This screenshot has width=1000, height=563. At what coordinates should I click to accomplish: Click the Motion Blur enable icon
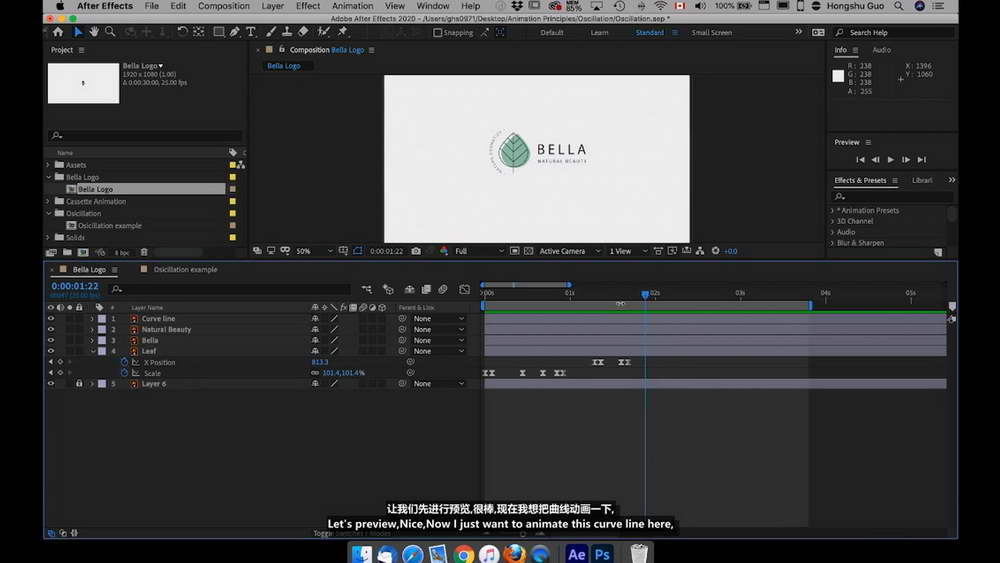(x=443, y=289)
